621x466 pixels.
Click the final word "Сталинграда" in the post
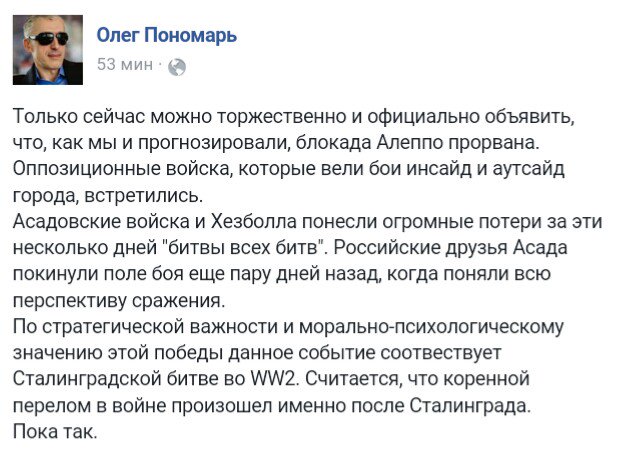tap(469, 406)
